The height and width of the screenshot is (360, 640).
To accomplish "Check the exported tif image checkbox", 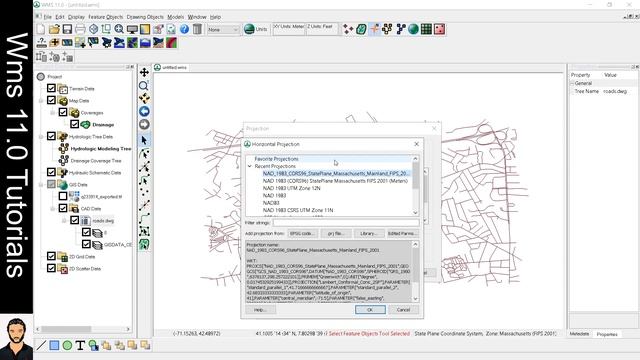I will coord(63,196).
